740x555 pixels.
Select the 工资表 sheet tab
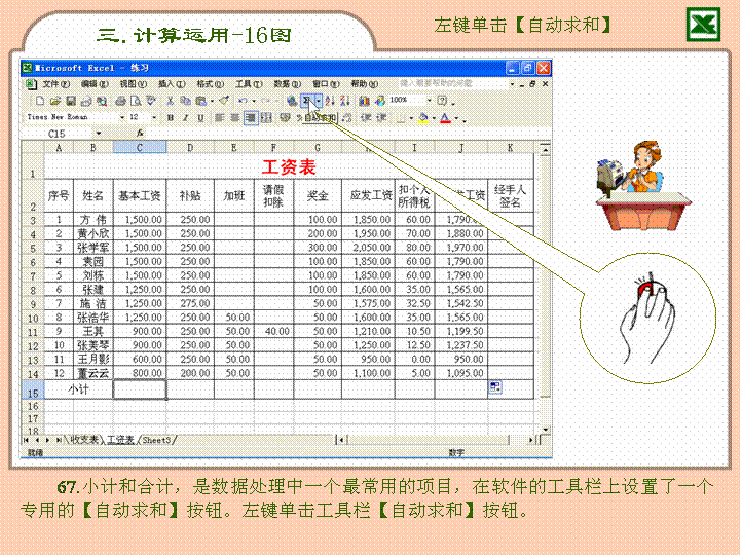point(121,440)
